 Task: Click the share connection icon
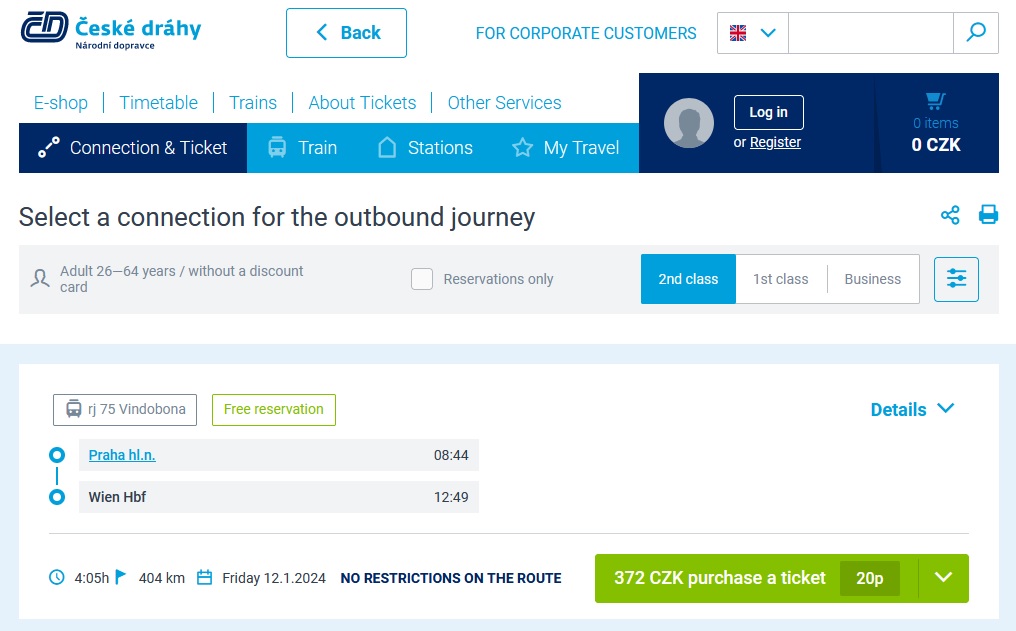point(950,215)
